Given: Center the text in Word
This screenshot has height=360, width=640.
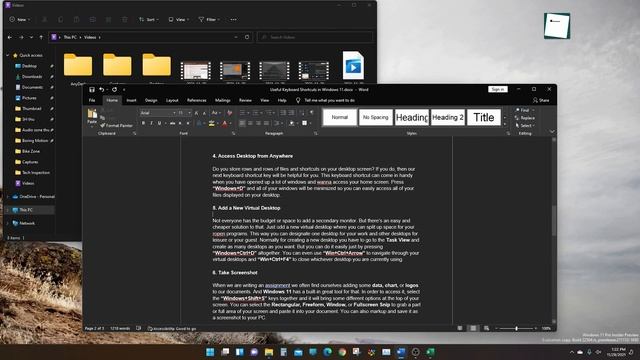Looking at the screenshot, I should [x=250, y=123].
